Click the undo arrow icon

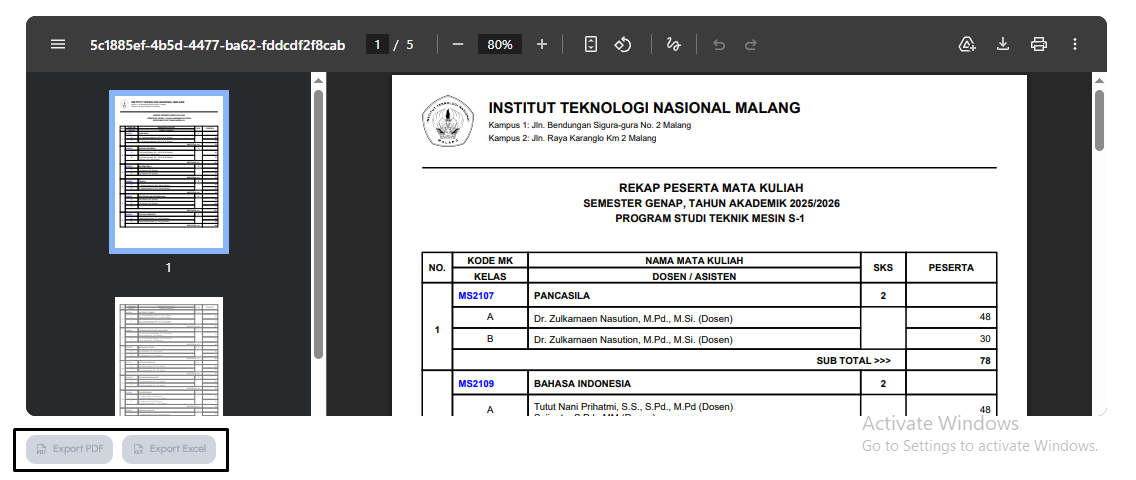(719, 45)
